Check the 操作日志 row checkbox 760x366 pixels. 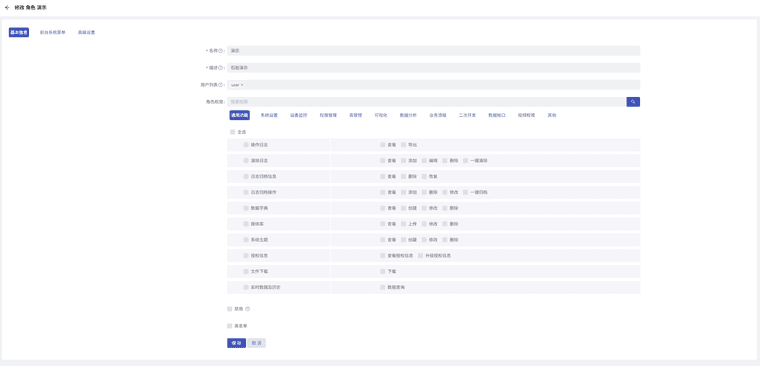click(246, 145)
